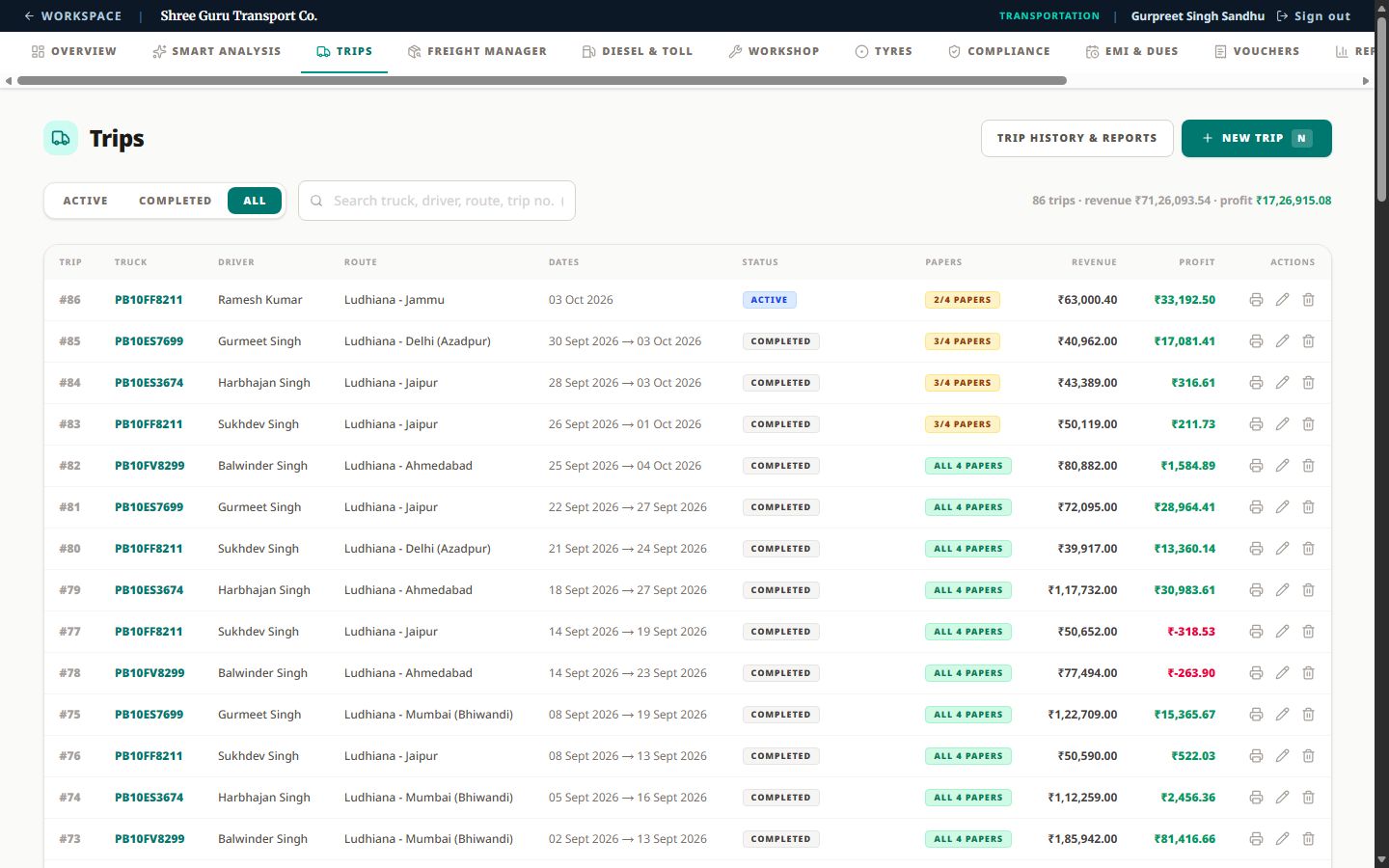Select the All trips filter
Viewport: 1389px width, 868px height.
(255, 201)
